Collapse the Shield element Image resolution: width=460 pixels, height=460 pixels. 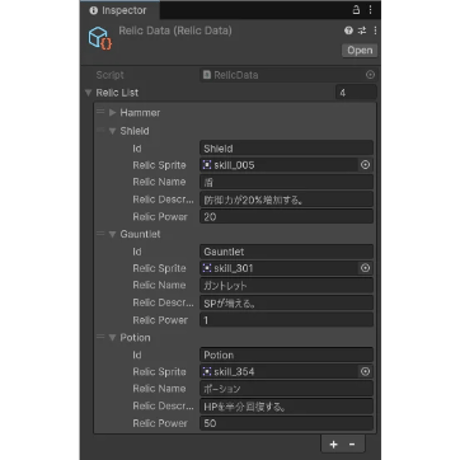point(112,131)
